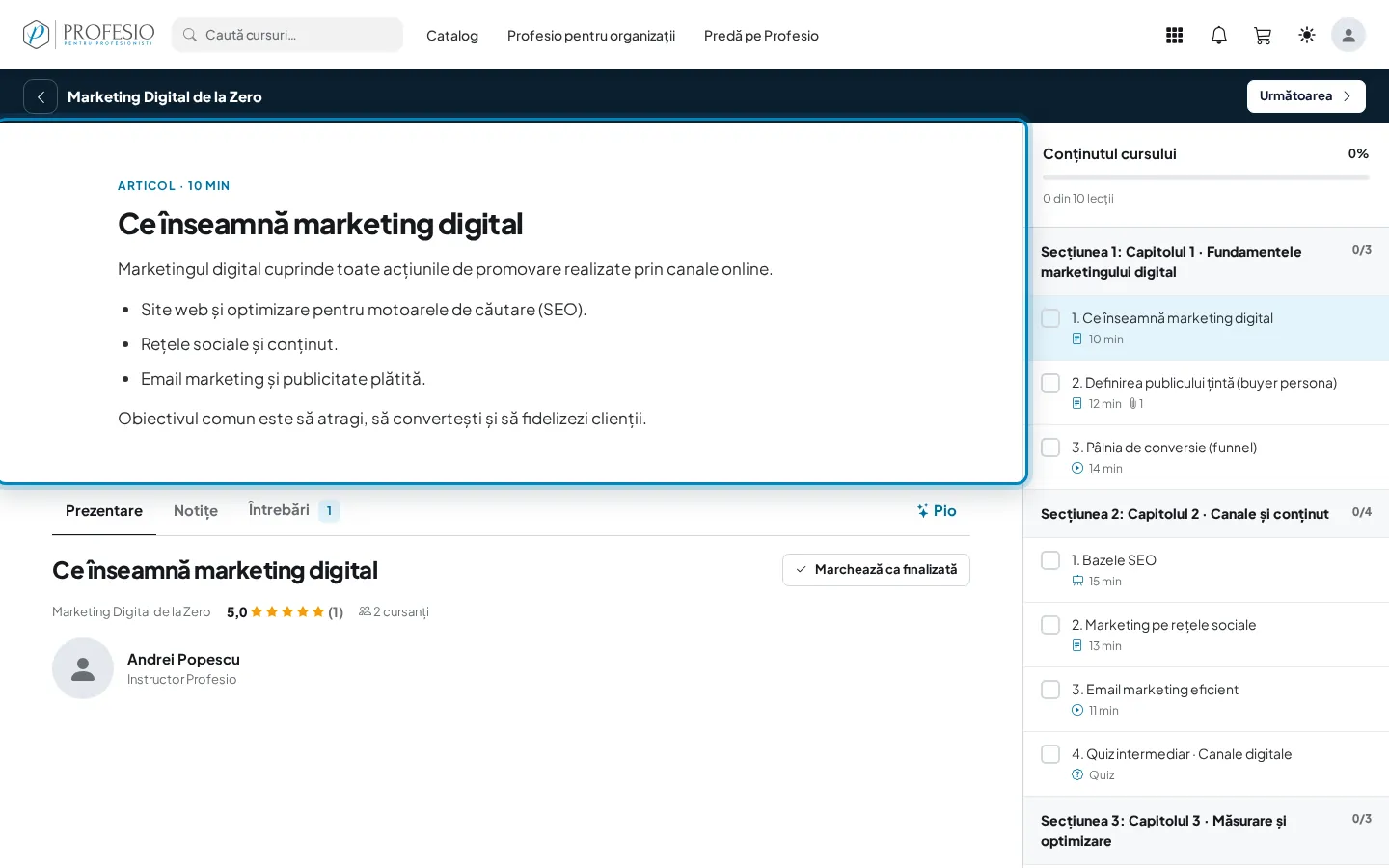Click the cursanți people icon

click(x=365, y=611)
